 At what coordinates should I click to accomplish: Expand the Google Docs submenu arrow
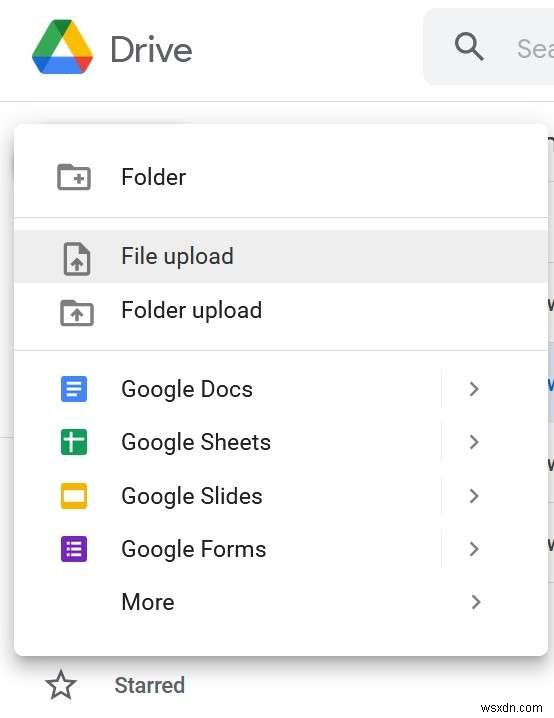click(x=474, y=389)
